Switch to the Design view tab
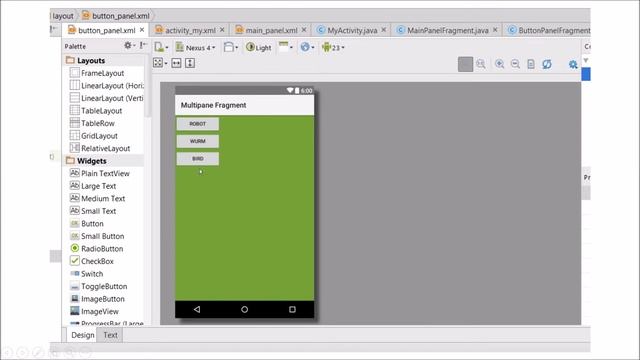 [x=82, y=335]
